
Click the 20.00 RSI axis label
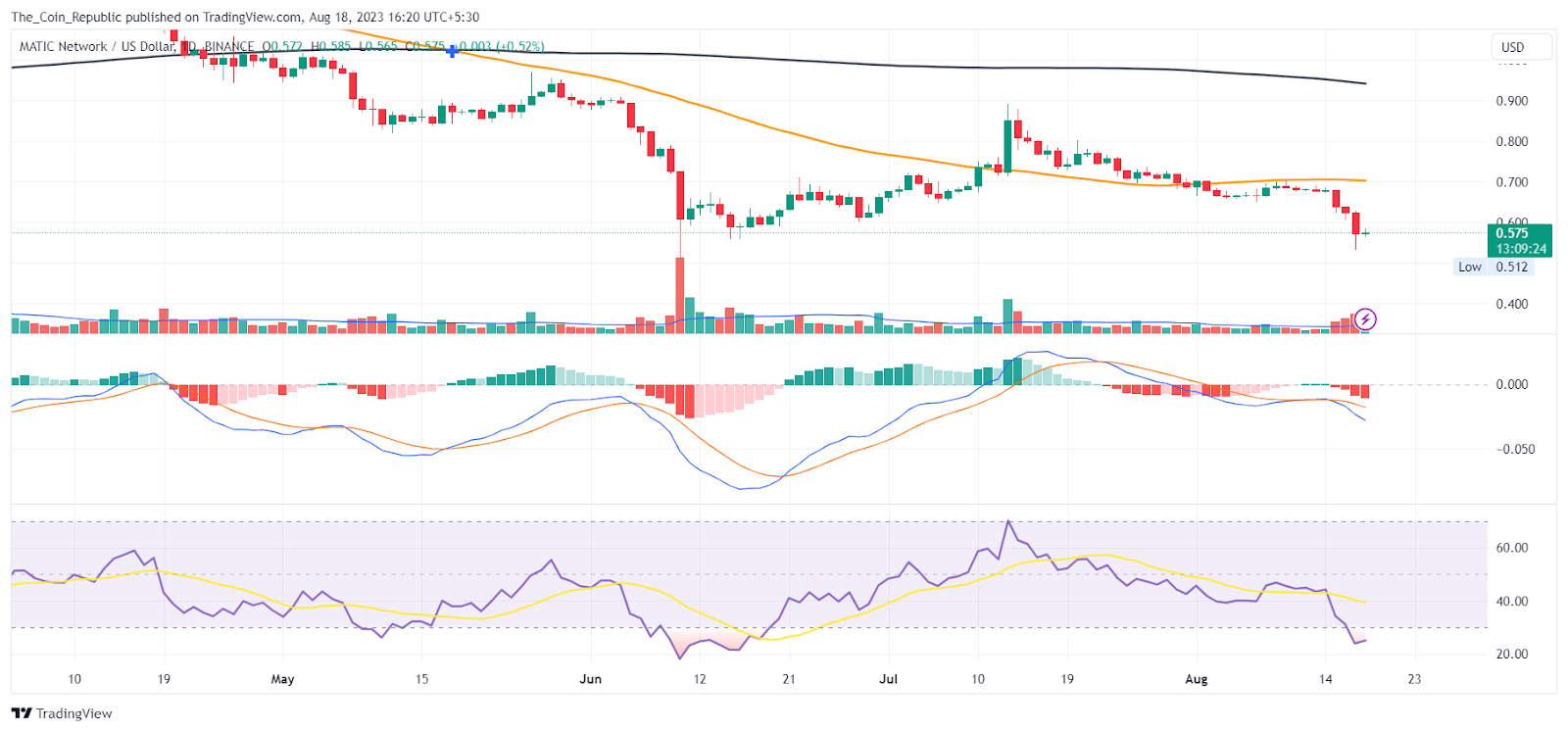1512,654
